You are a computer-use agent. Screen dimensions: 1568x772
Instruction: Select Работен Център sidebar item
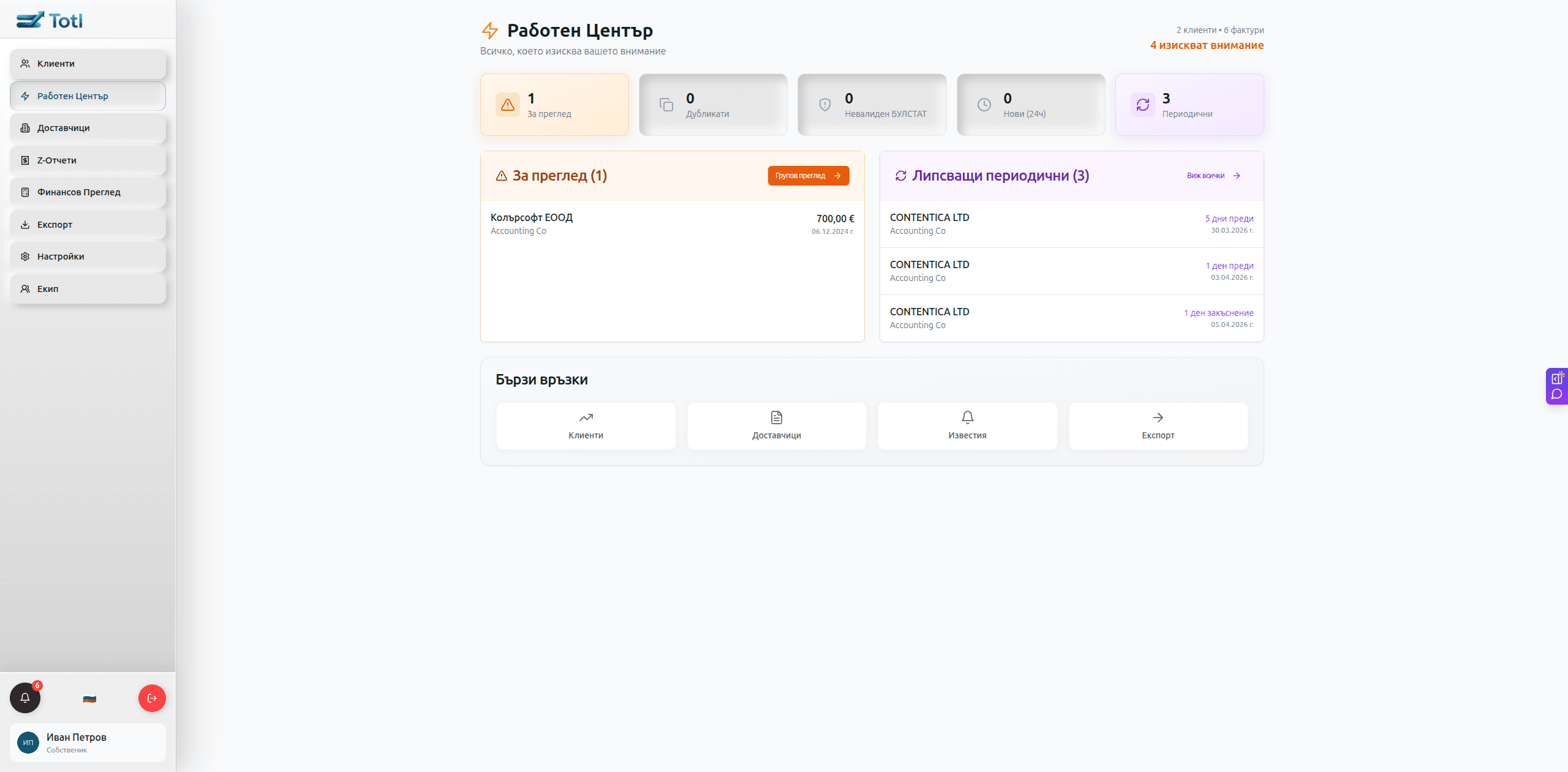(x=88, y=96)
